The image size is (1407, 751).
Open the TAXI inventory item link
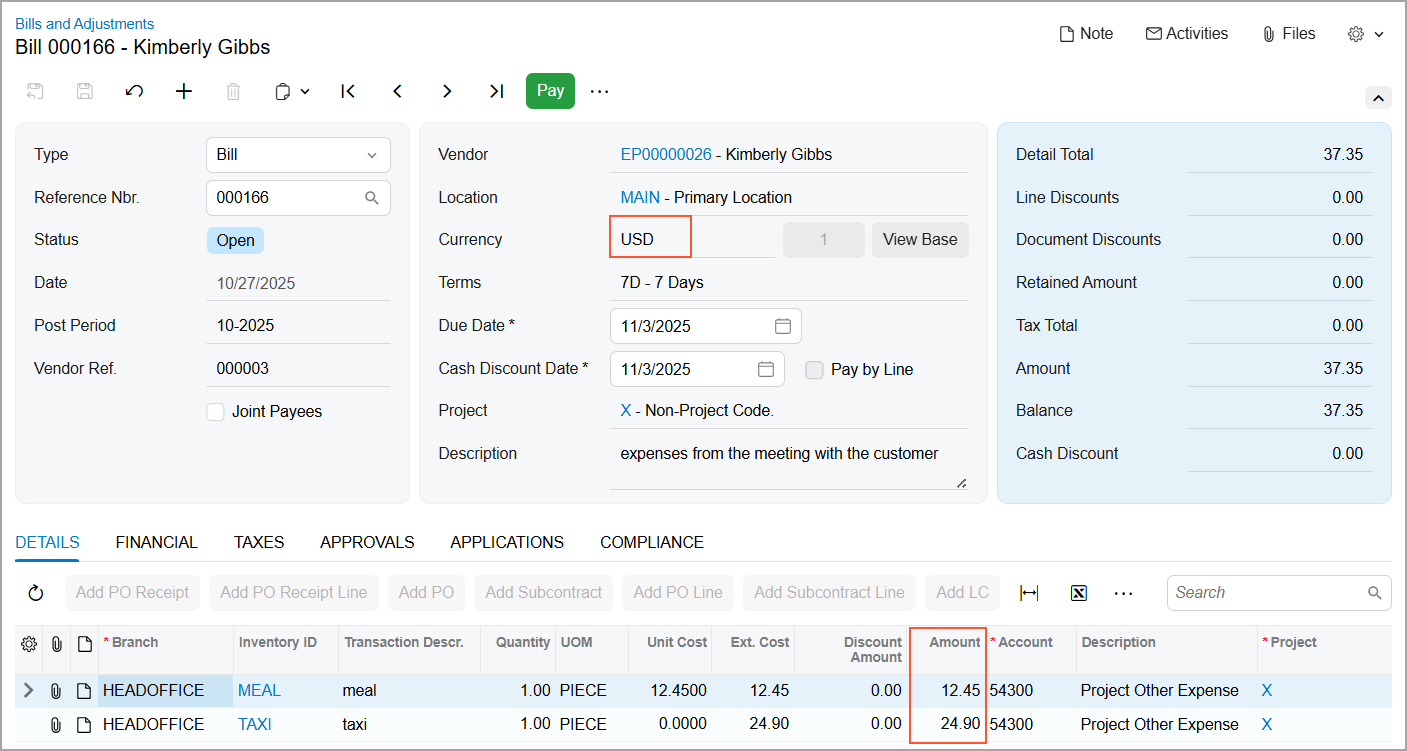tap(255, 725)
